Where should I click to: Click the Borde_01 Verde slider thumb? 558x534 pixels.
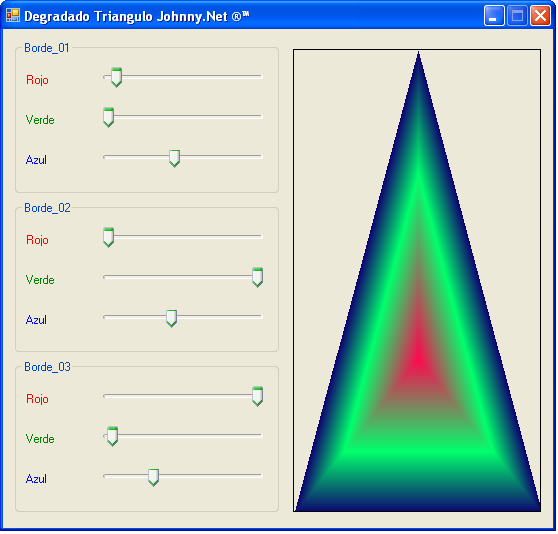click(x=109, y=117)
